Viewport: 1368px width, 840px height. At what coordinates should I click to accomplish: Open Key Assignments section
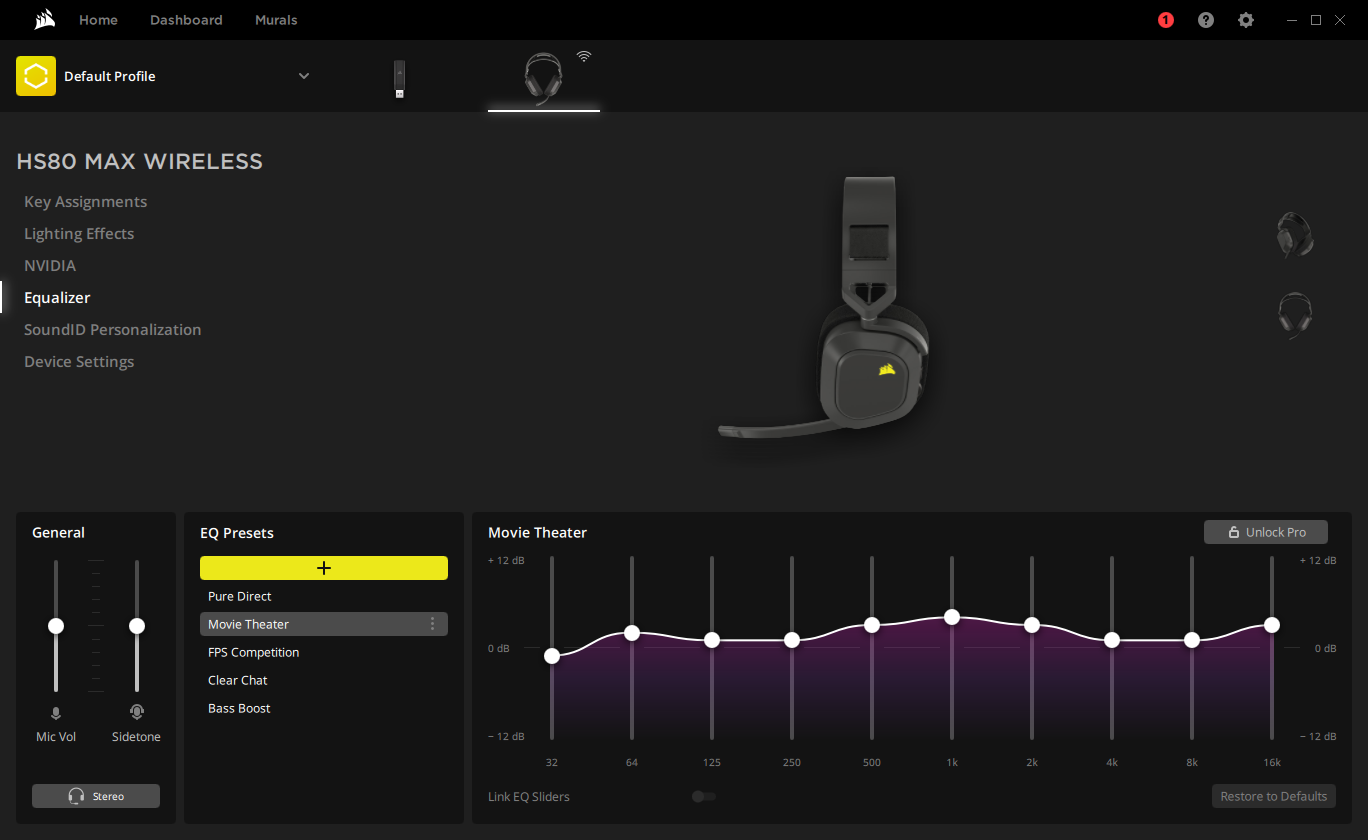coord(85,202)
